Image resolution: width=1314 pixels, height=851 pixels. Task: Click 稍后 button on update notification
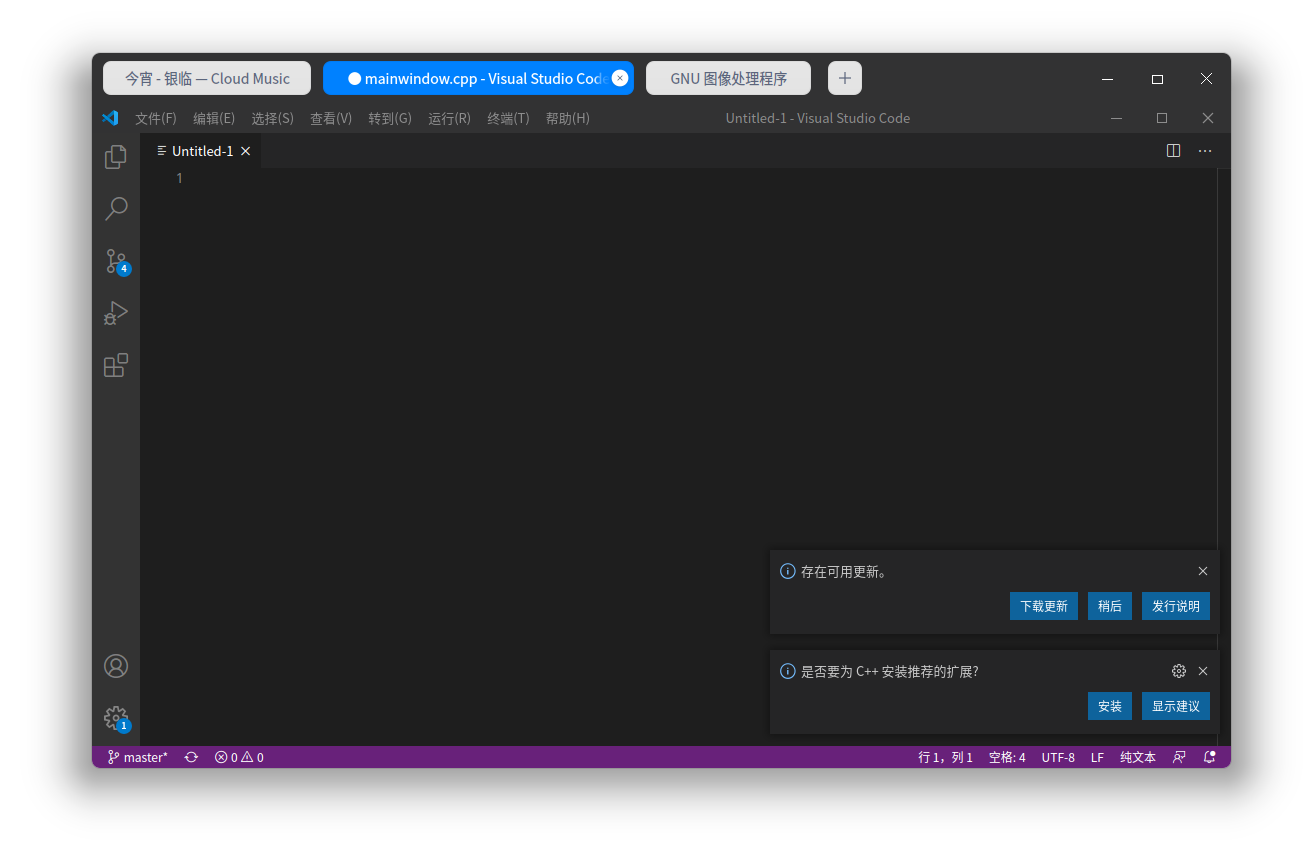(x=1110, y=606)
